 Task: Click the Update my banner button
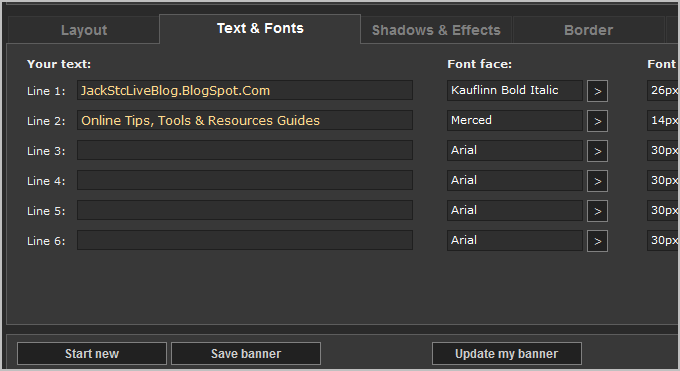click(x=507, y=354)
